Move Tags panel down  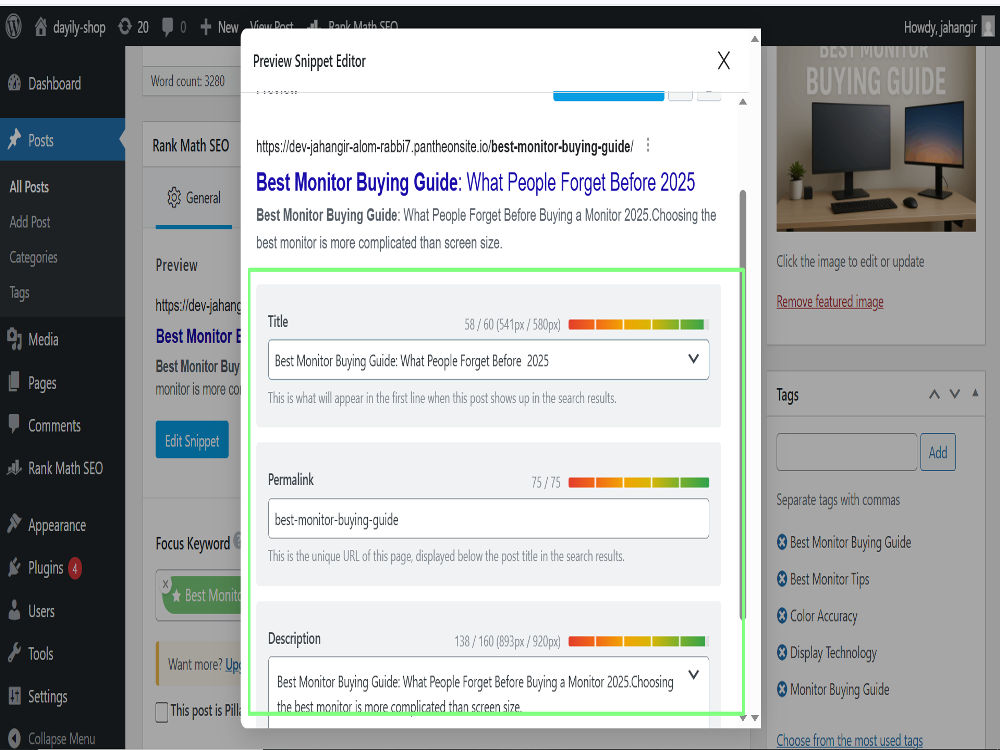(x=955, y=394)
